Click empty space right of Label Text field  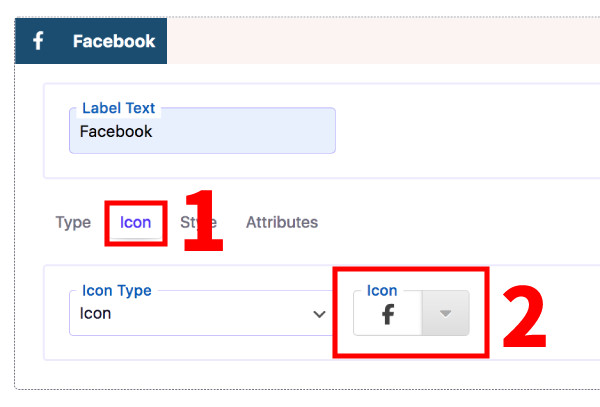pyautogui.click(x=467, y=131)
